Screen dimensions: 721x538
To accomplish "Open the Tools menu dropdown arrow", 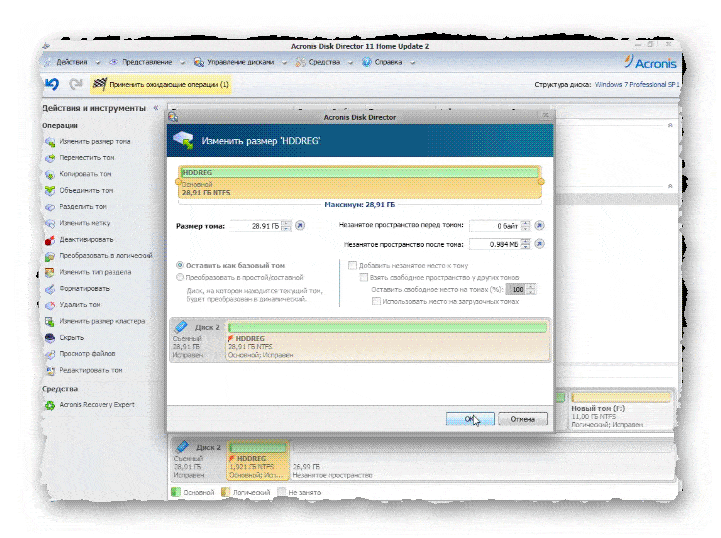I will [x=350, y=63].
